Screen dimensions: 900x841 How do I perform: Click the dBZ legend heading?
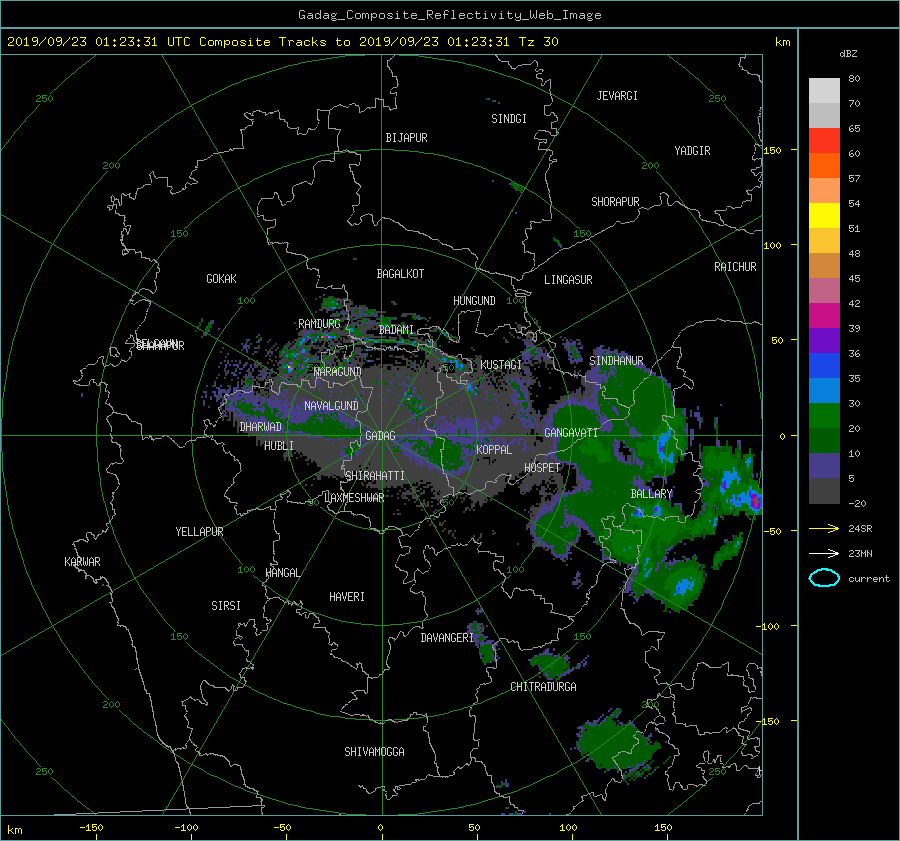tap(848, 54)
